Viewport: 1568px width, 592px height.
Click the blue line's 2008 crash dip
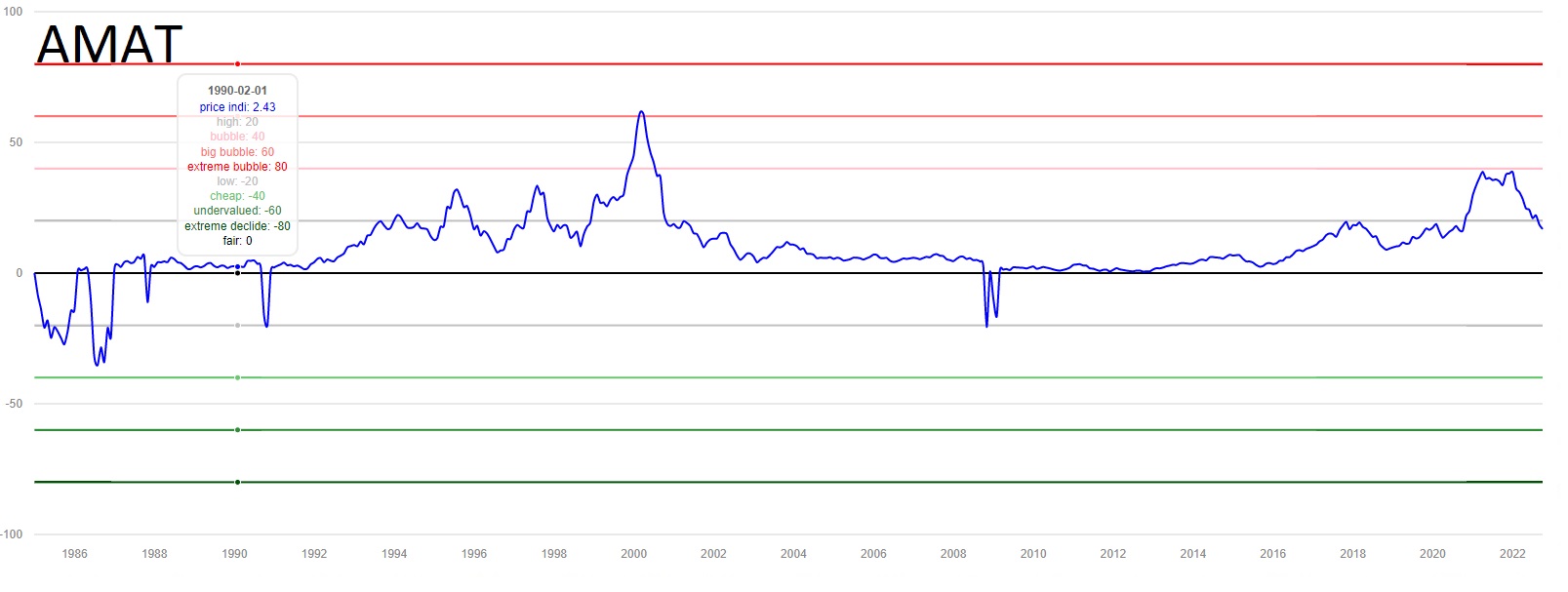tap(986, 325)
